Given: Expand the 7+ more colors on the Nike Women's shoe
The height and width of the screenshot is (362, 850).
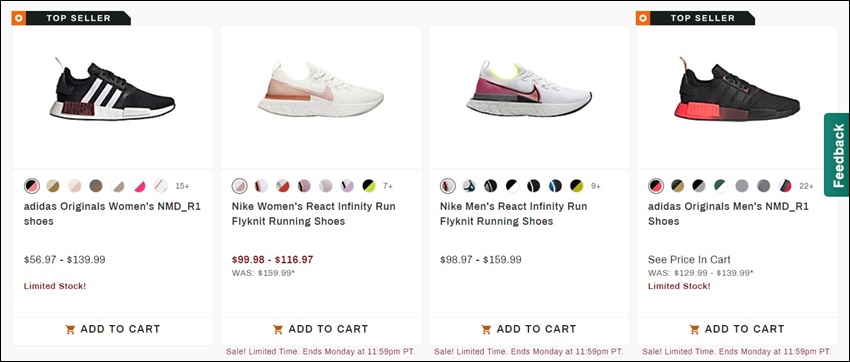Looking at the screenshot, I should (x=388, y=186).
